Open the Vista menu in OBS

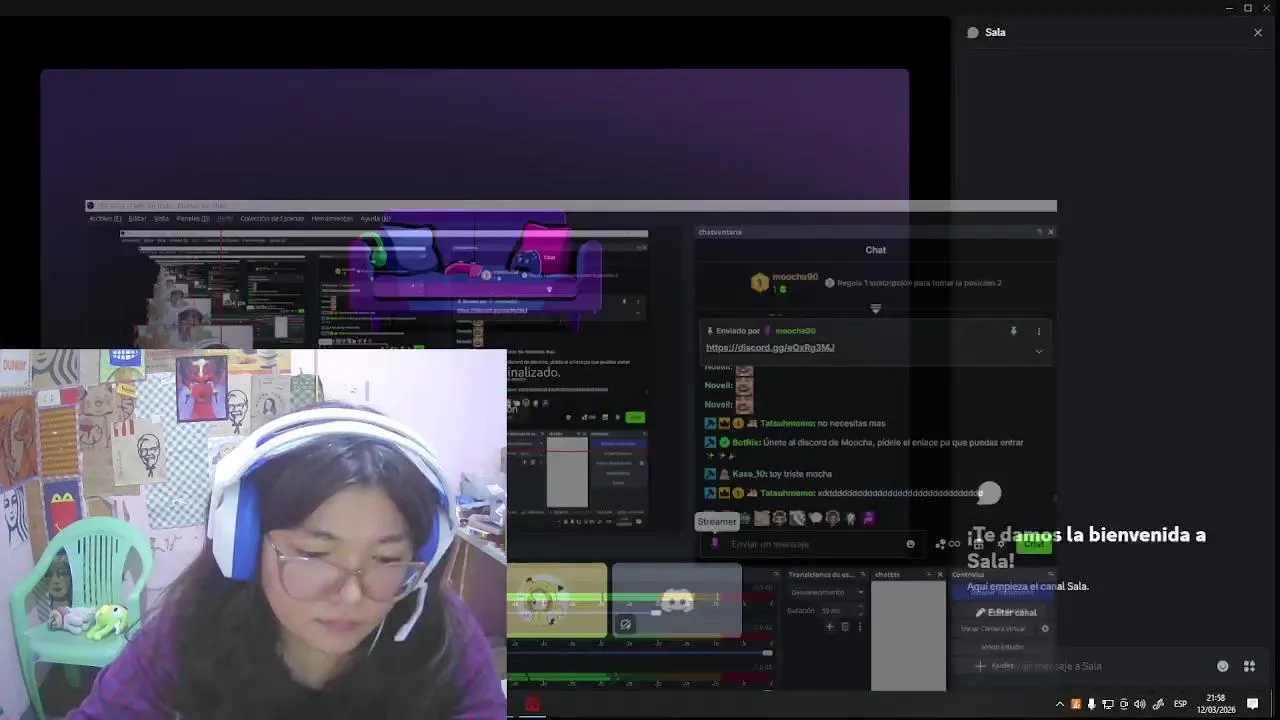(x=161, y=218)
